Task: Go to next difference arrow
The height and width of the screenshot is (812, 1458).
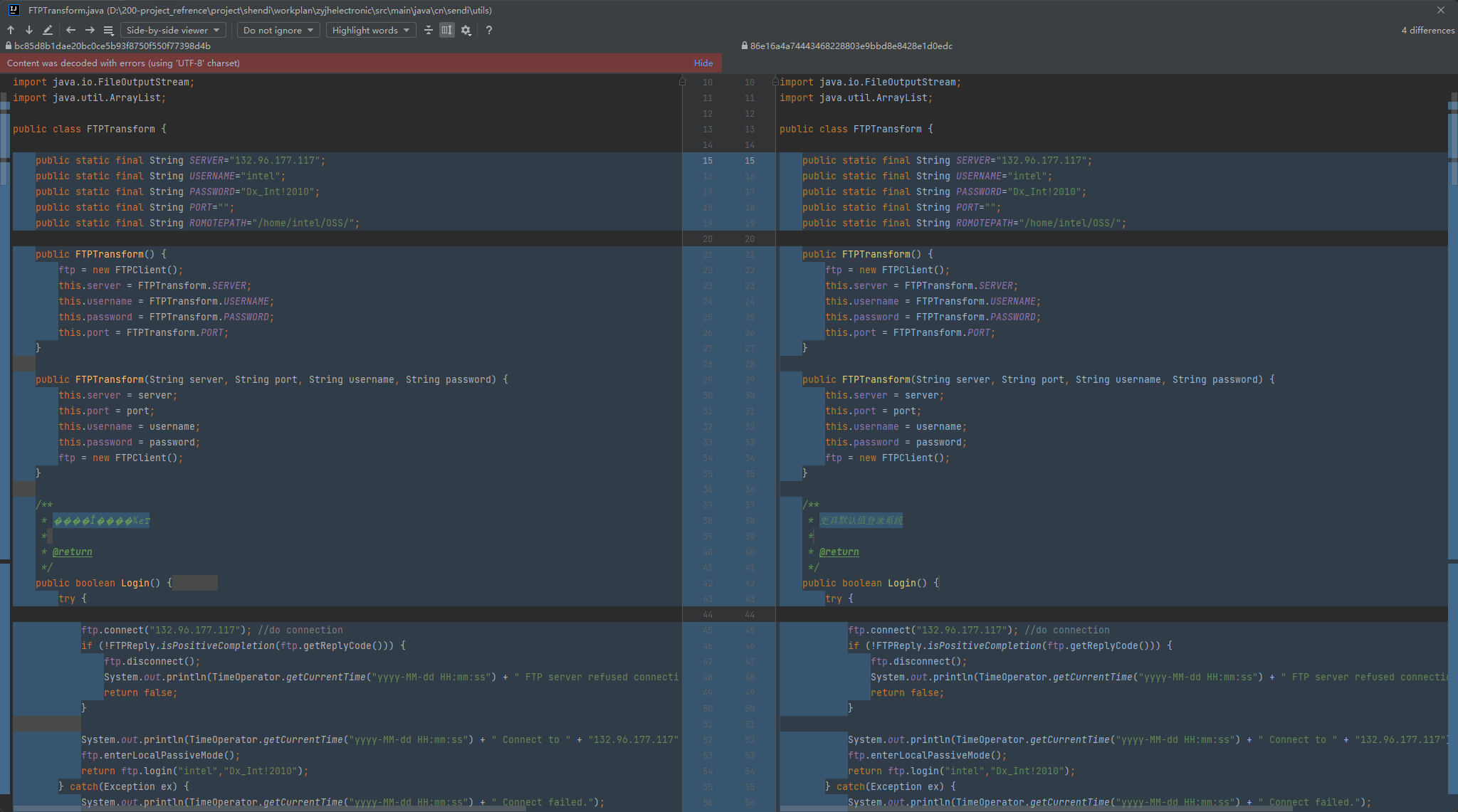Action: click(29, 30)
